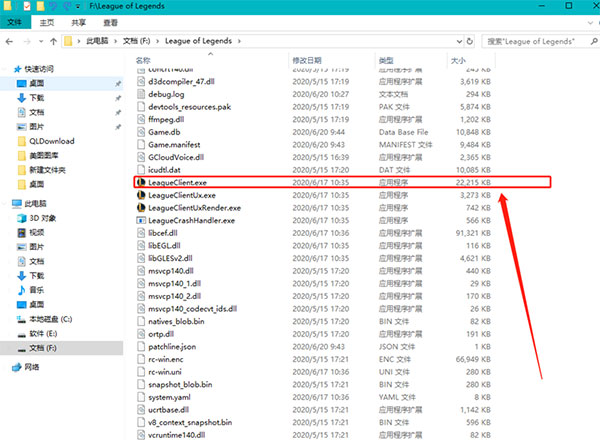Select the devtools_resources.pak file name
Screen dimensions: 600x440
189,107
